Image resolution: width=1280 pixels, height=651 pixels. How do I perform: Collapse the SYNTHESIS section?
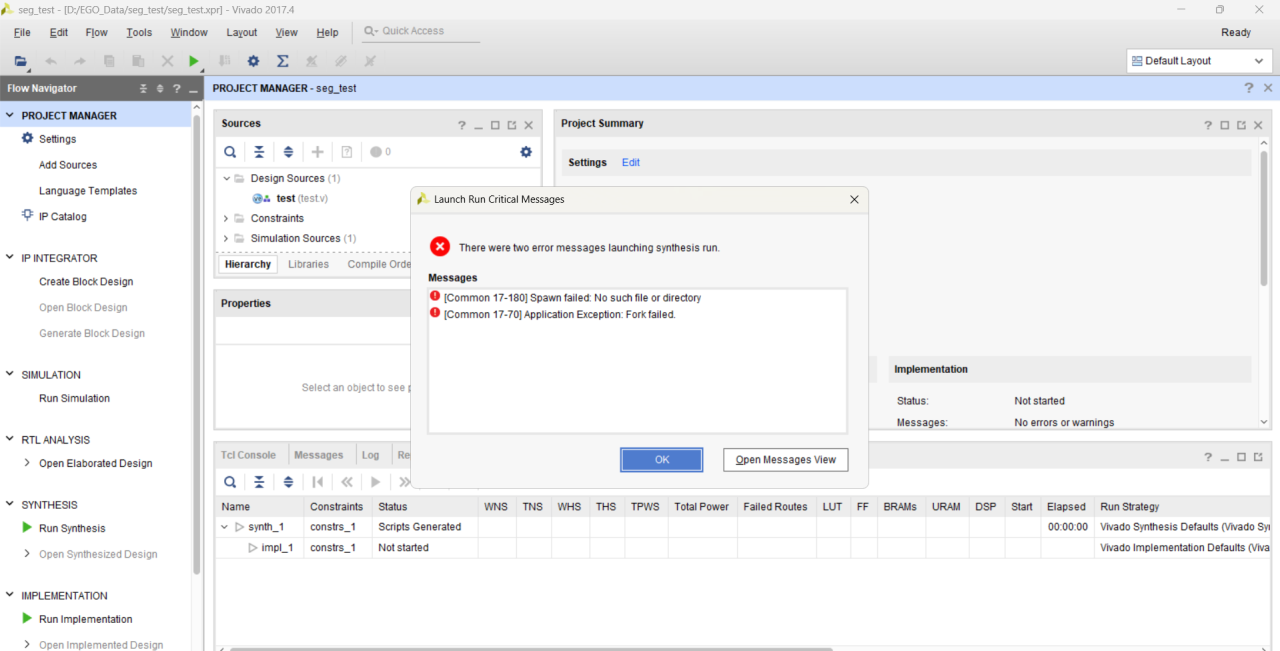[x=10, y=504]
